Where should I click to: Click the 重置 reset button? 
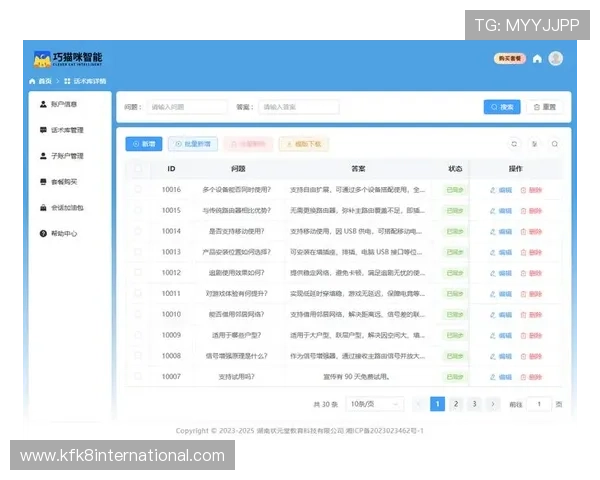[545, 107]
